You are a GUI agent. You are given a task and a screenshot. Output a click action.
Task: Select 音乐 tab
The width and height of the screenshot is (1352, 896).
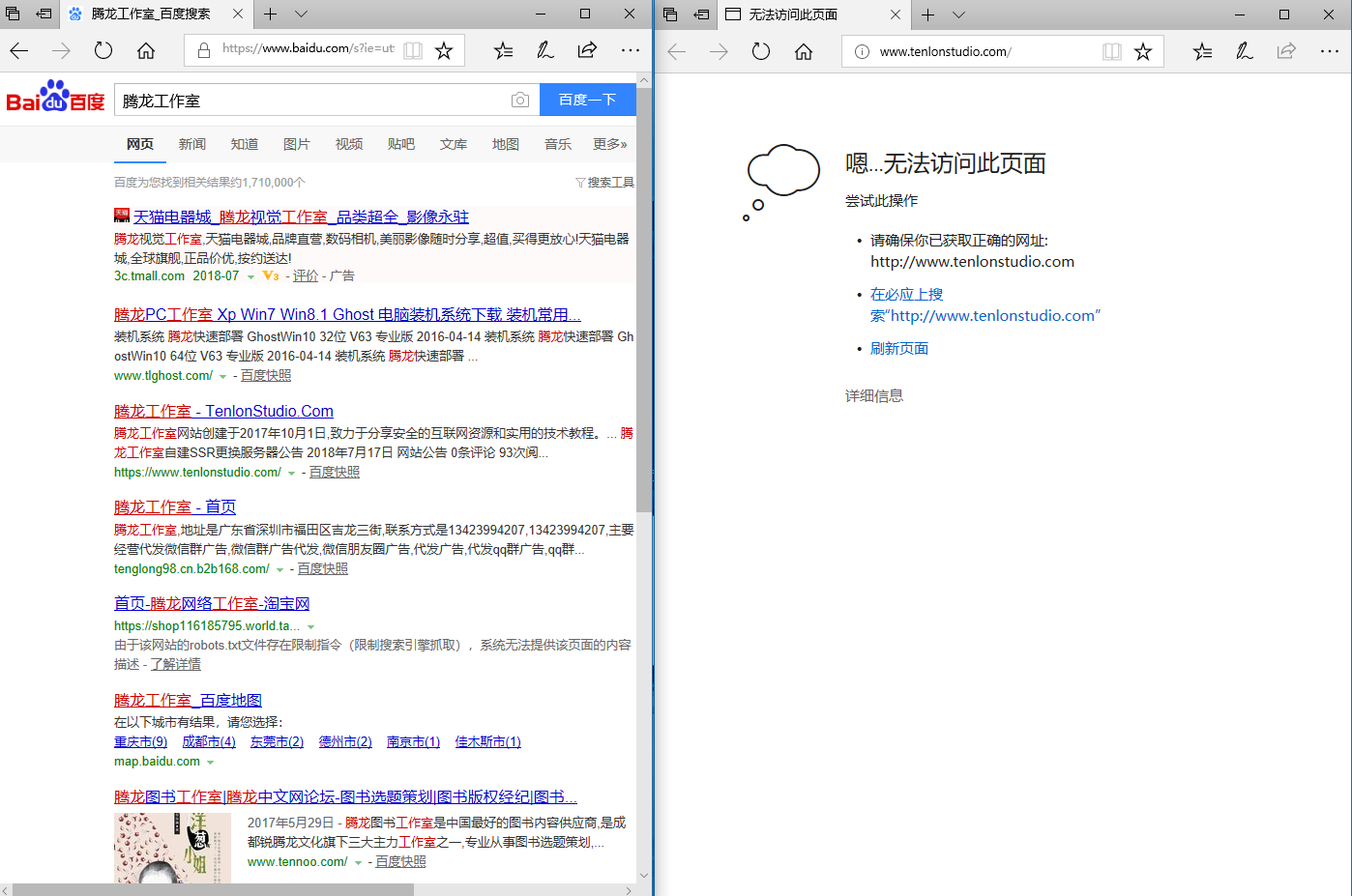point(558,144)
